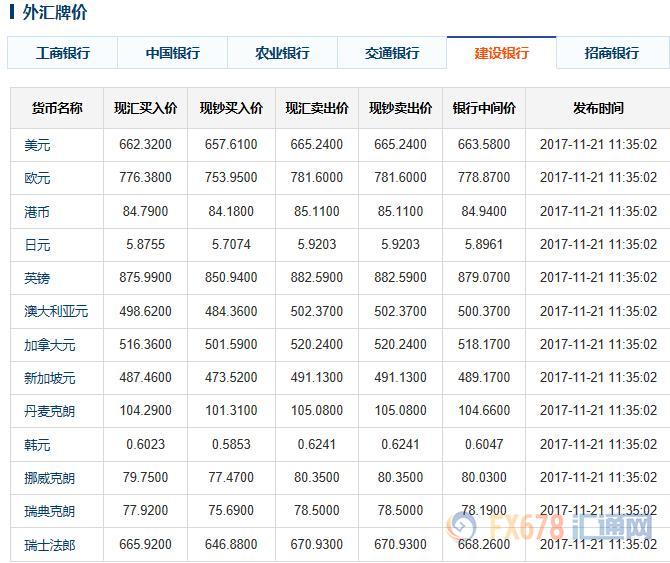The width and height of the screenshot is (670, 563).
Task: Select the 0.6023 value in 韩元 row
Action: (145, 444)
